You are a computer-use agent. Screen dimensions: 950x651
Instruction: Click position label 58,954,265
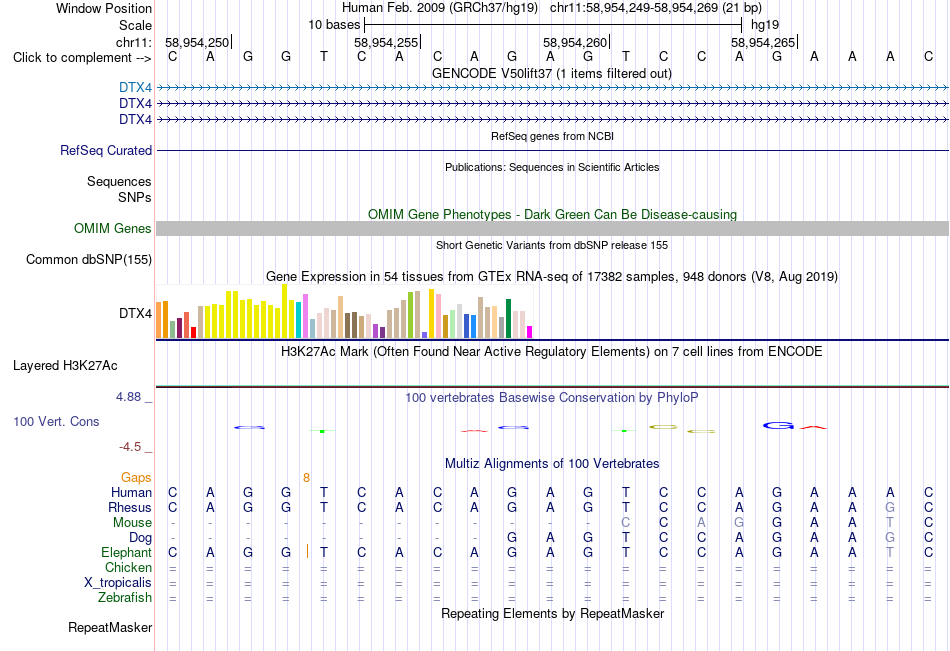tap(763, 42)
